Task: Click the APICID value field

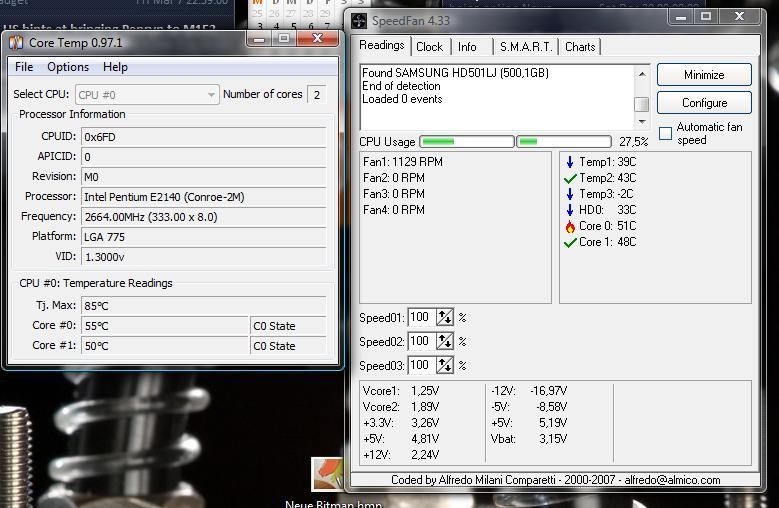Action: [x=203, y=157]
